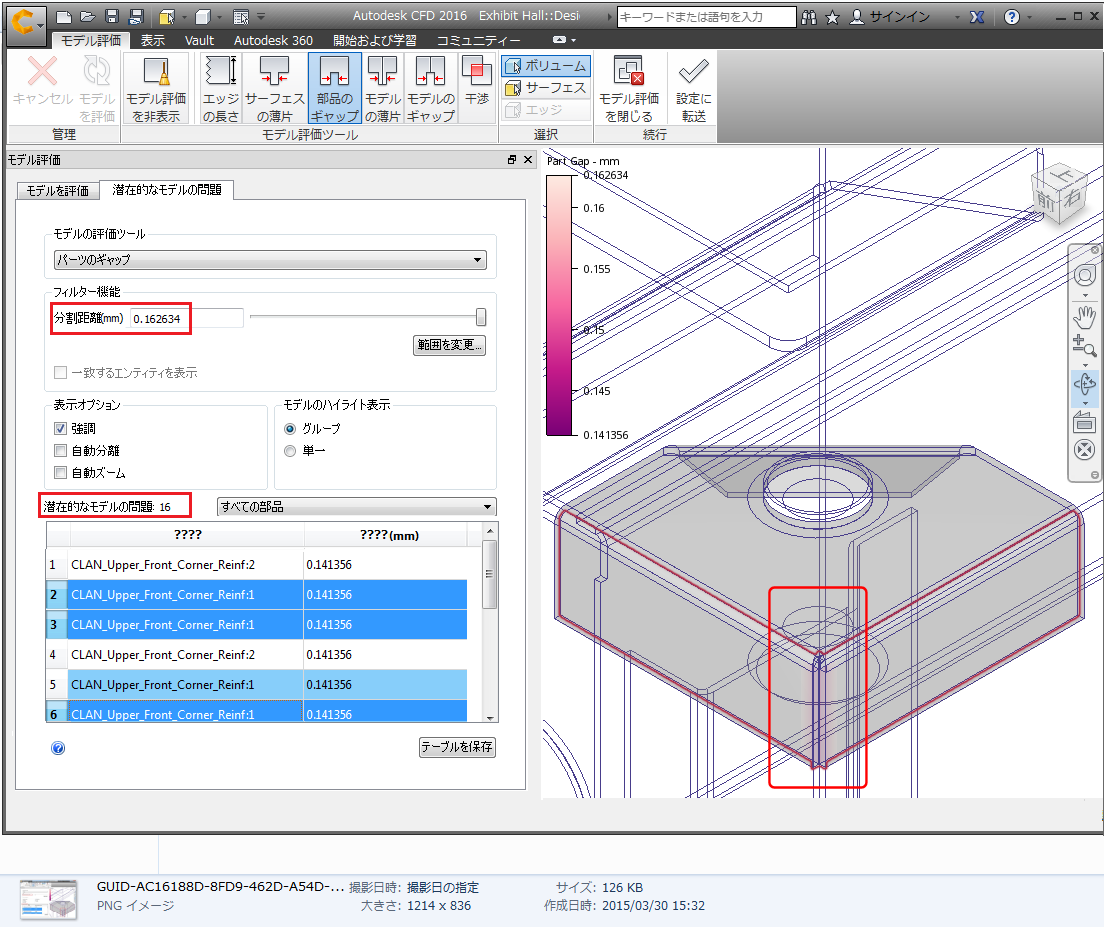Toggle サーフェス surface selection mode
1104x927 pixels.
546,88
